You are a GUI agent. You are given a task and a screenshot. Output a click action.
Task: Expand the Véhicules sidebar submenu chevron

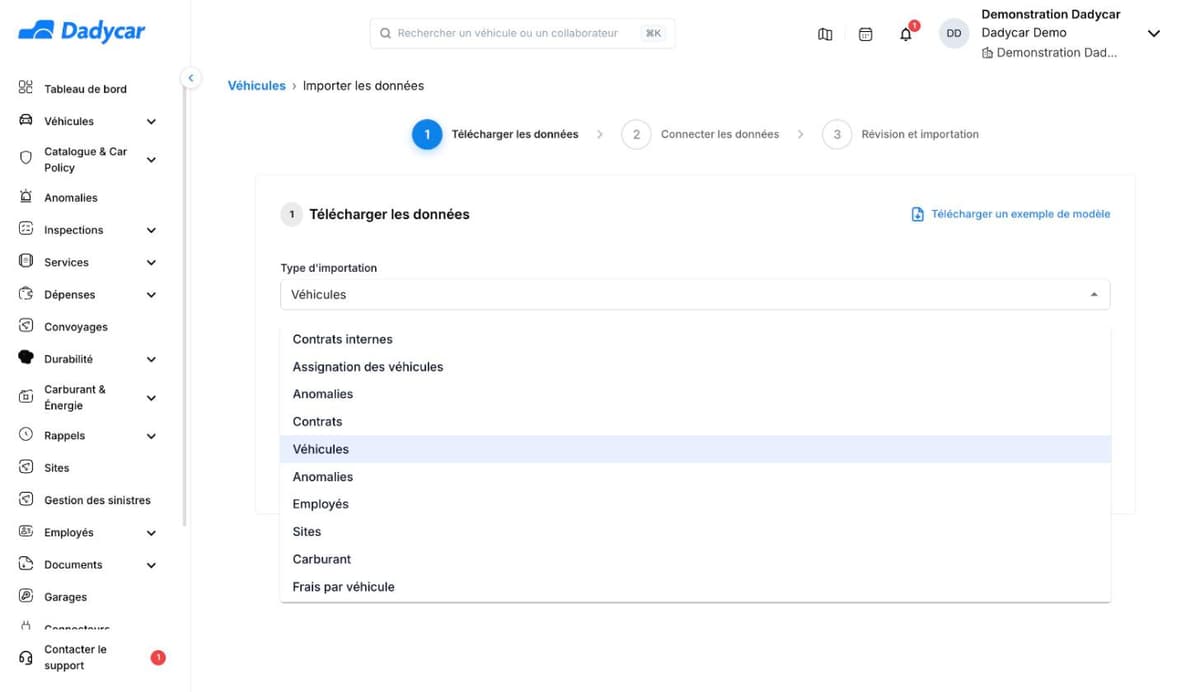151,121
